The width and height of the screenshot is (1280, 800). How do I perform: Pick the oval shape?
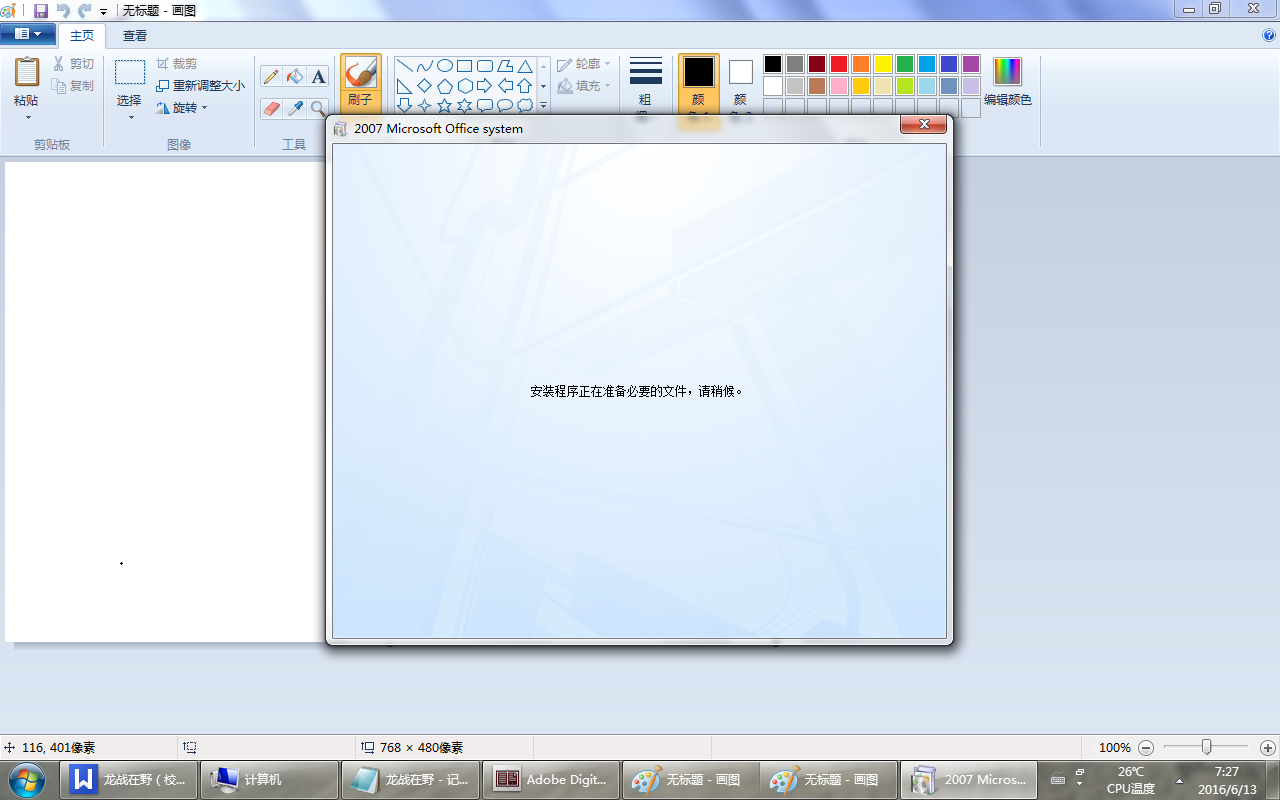click(x=445, y=66)
